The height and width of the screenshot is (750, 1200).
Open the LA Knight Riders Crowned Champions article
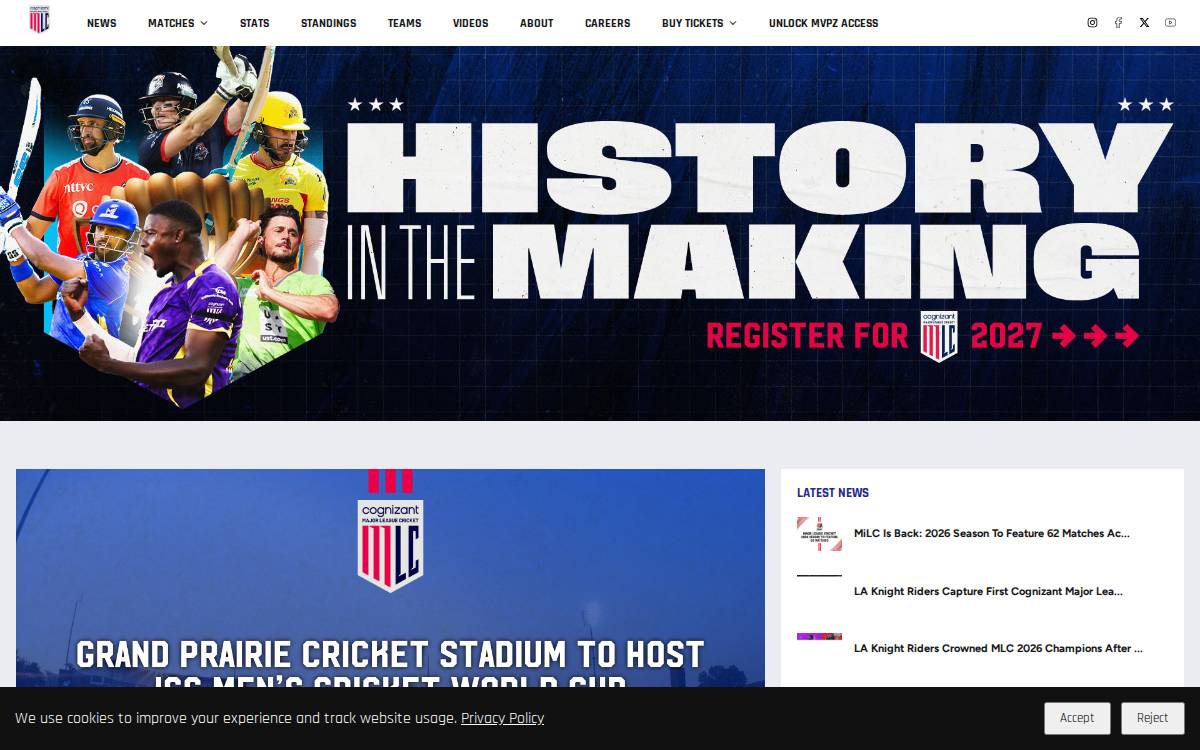pyautogui.click(x=998, y=649)
